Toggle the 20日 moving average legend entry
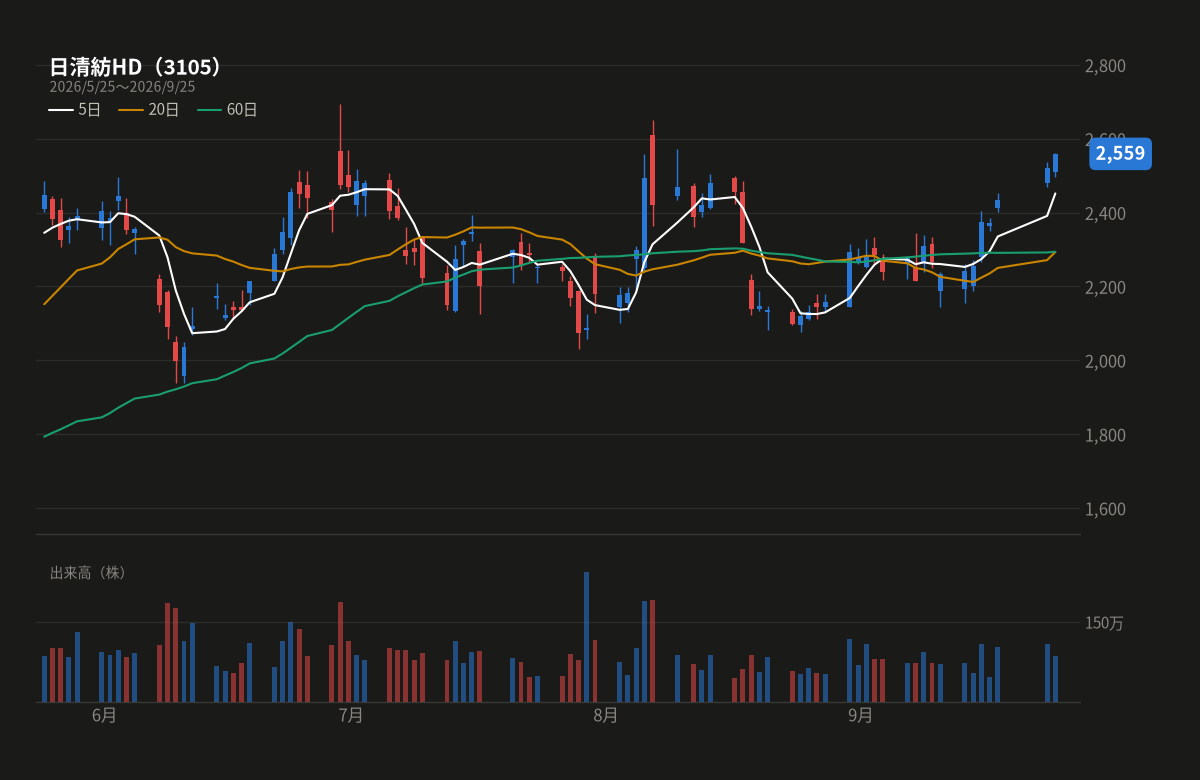Image resolution: width=1200 pixels, height=780 pixels. (149, 110)
